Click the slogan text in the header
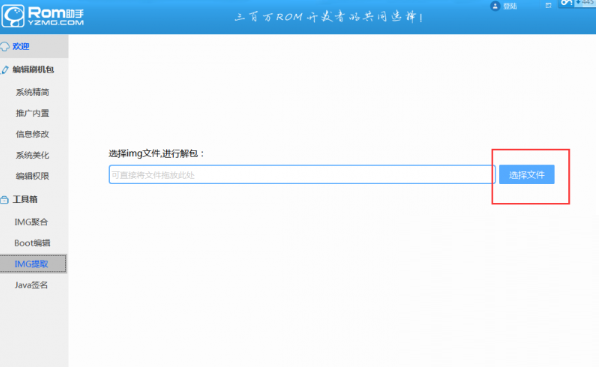The height and width of the screenshot is (381, 599). 329,17
